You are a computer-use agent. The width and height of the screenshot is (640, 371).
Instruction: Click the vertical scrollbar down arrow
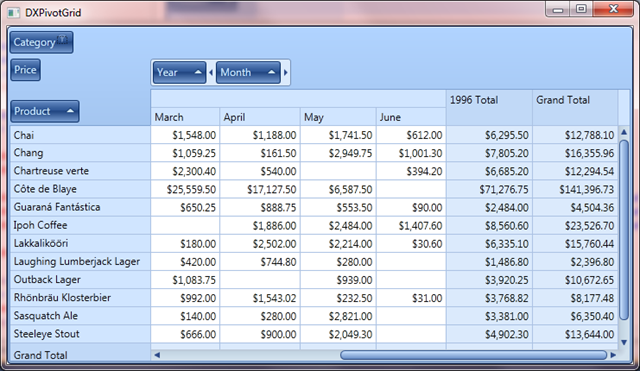pyautogui.click(x=624, y=342)
